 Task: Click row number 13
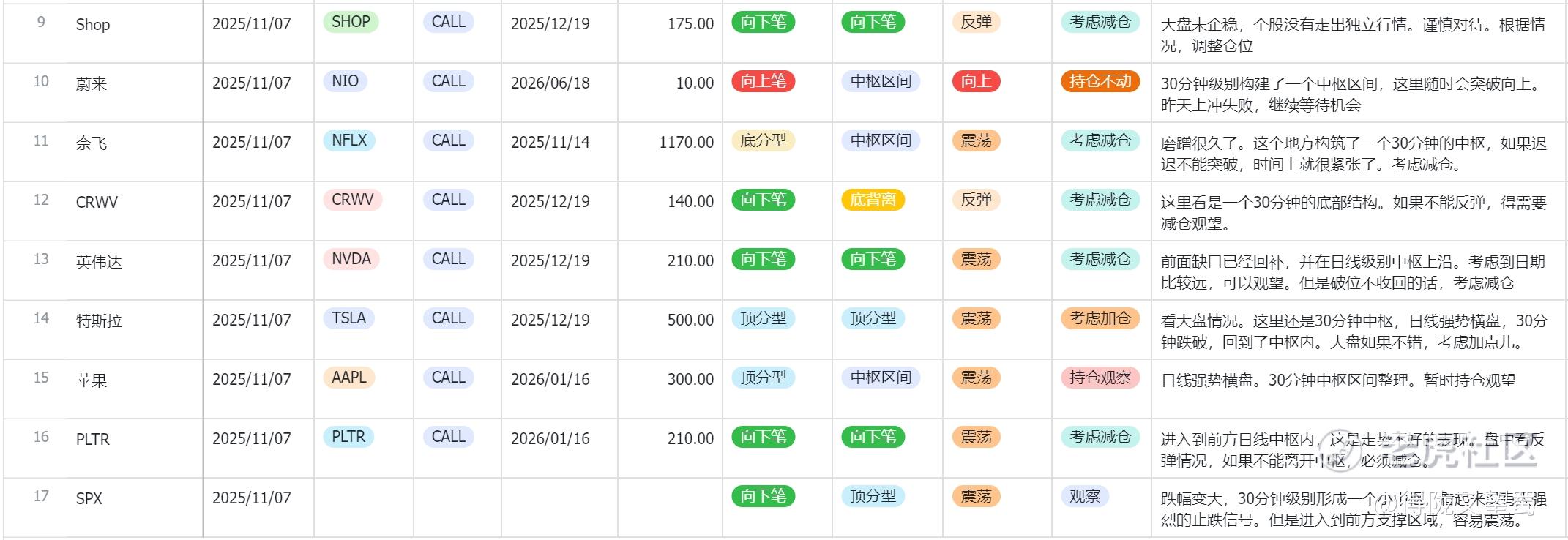[x=41, y=259]
